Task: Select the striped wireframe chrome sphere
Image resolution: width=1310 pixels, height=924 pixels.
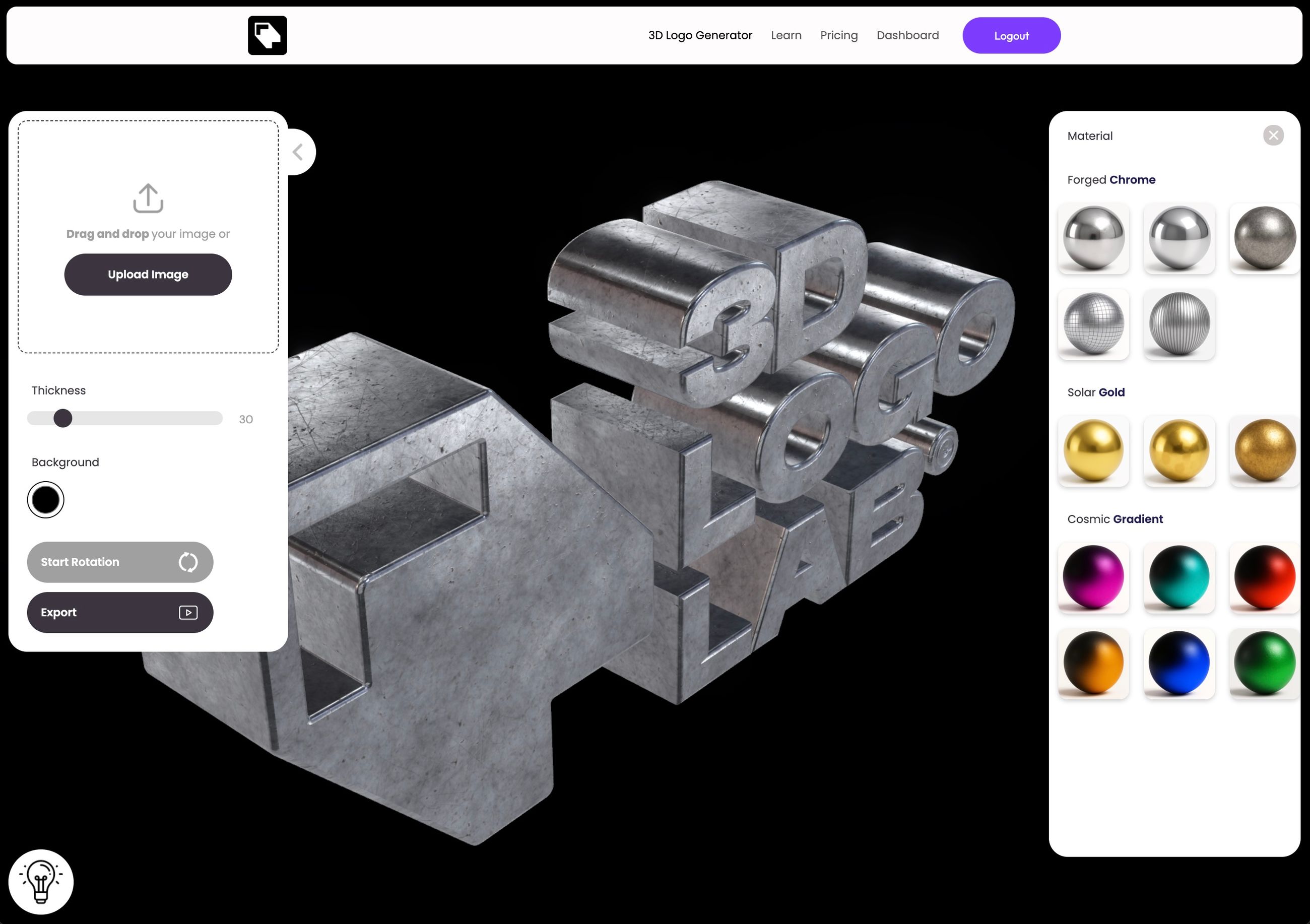Action: click(1179, 324)
